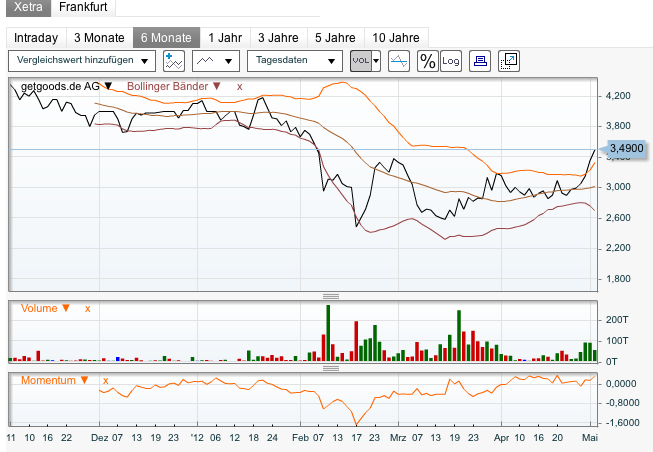The image size is (653, 452).
Task: Open the Momentum panel settings arrow
Action: click(85, 380)
